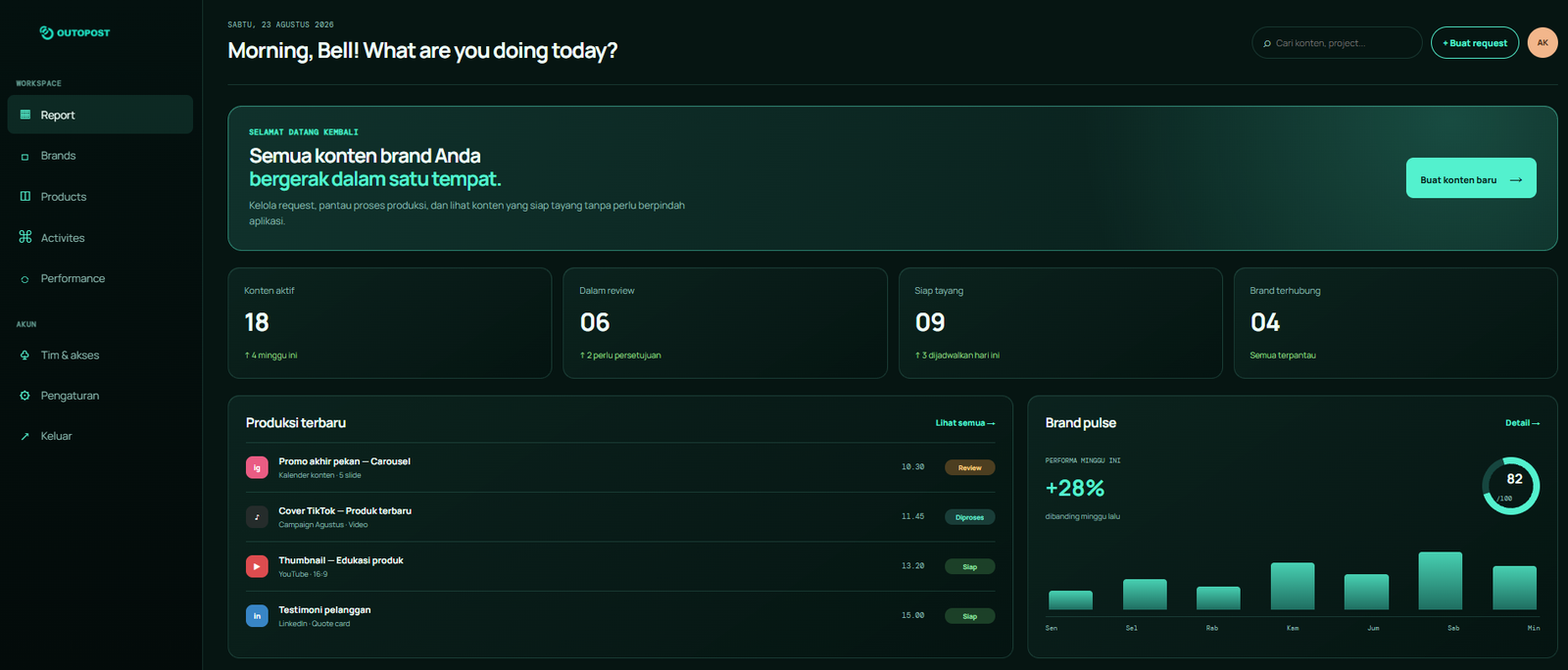Click the '10.30' time value

coord(912,467)
